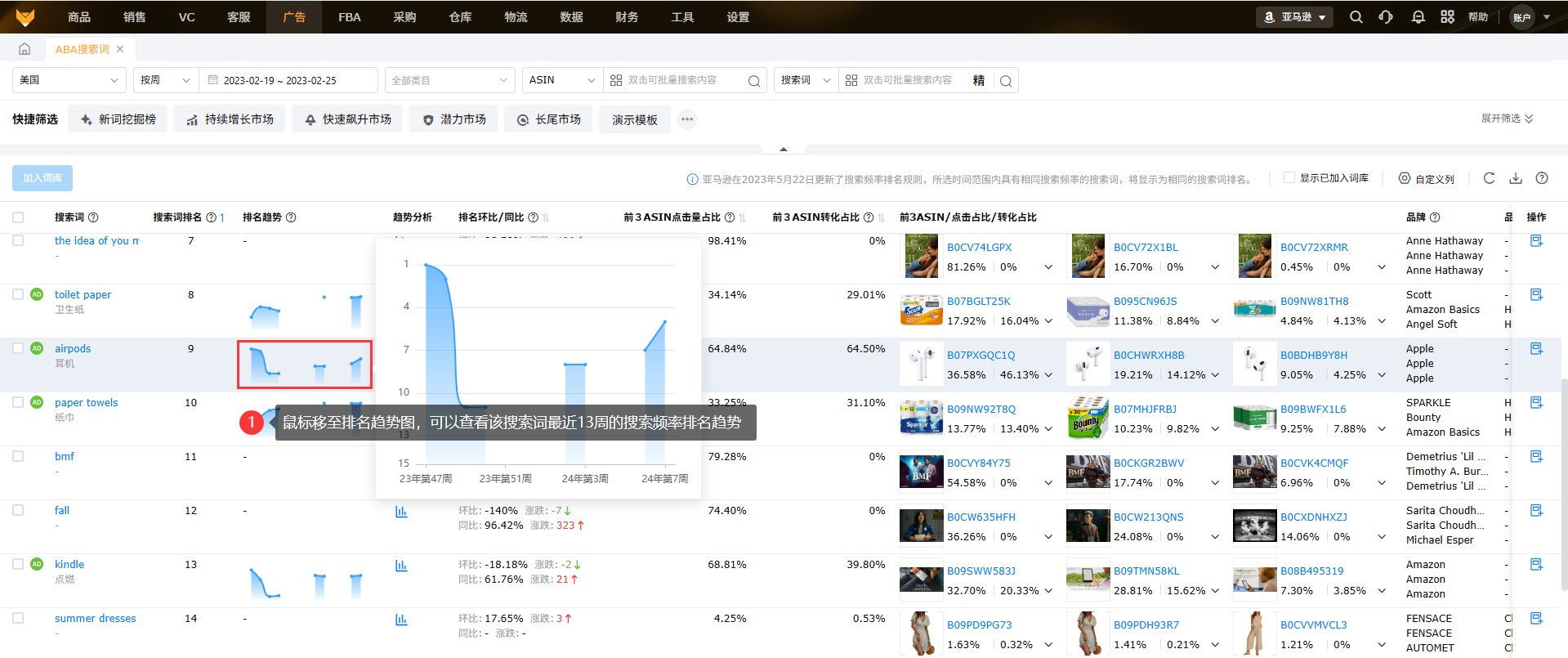This screenshot has width=1568, height=658.
Task: Click the 新词挖掘榜 quick filter button
Action: pos(118,119)
